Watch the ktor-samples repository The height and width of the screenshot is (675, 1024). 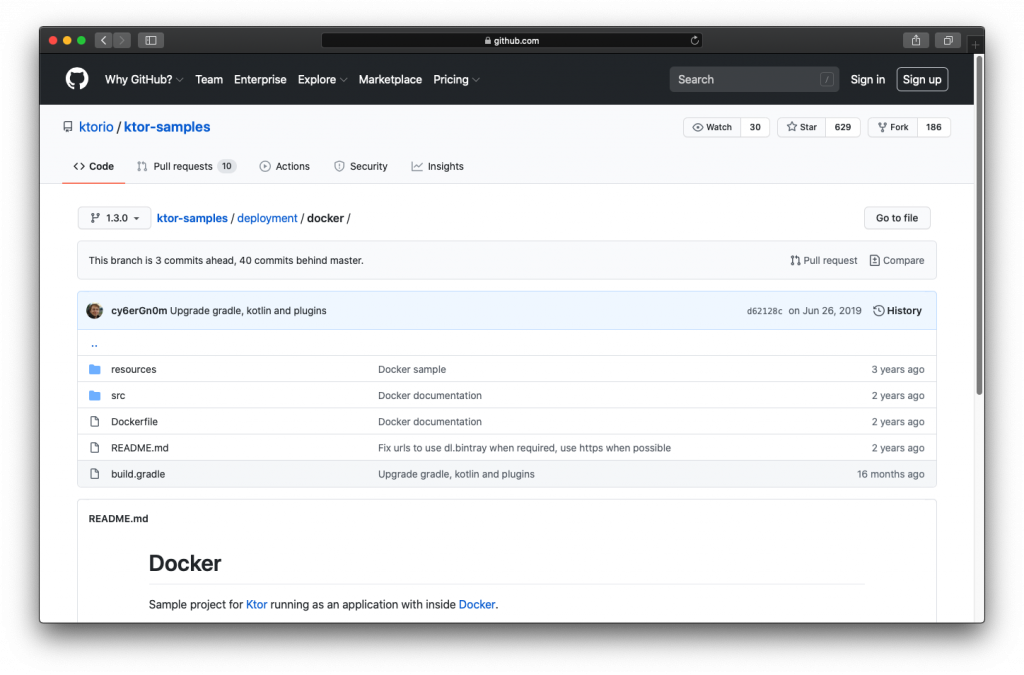point(712,127)
